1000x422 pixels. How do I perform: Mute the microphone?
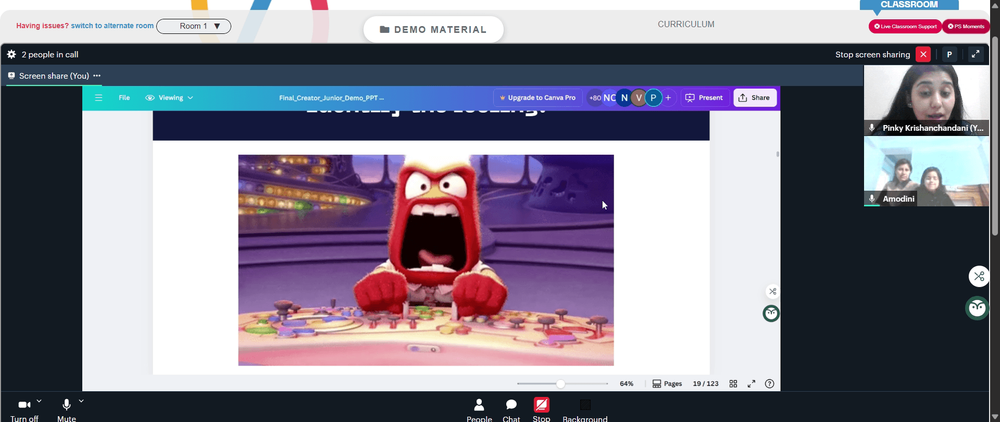point(66,409)
